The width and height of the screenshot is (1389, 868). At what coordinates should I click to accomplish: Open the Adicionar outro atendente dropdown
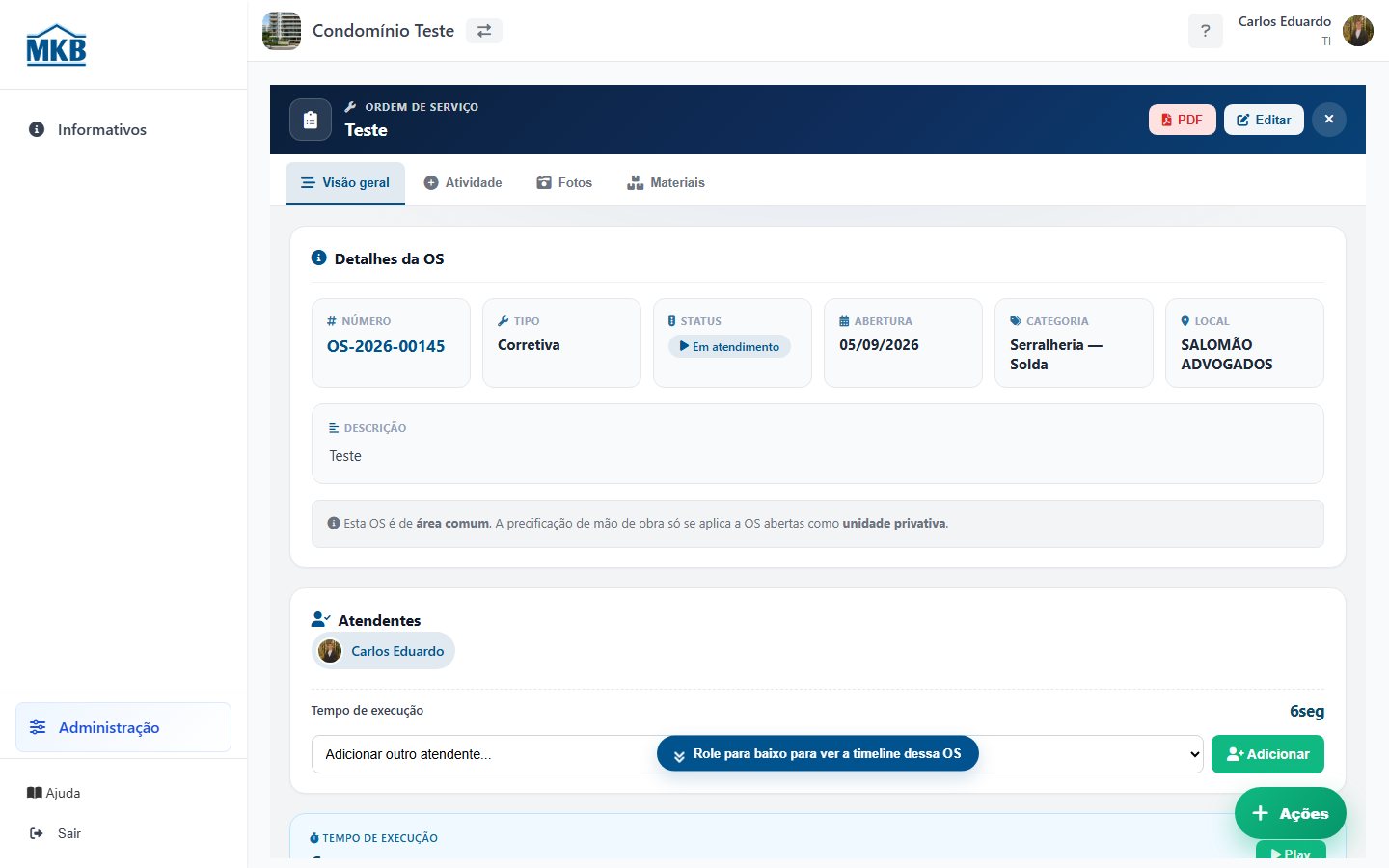click(757, 754)
